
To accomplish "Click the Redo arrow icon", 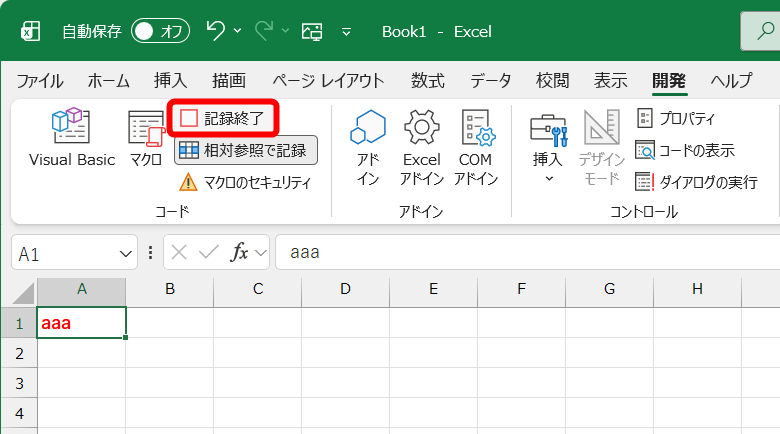I will [264, 31].
